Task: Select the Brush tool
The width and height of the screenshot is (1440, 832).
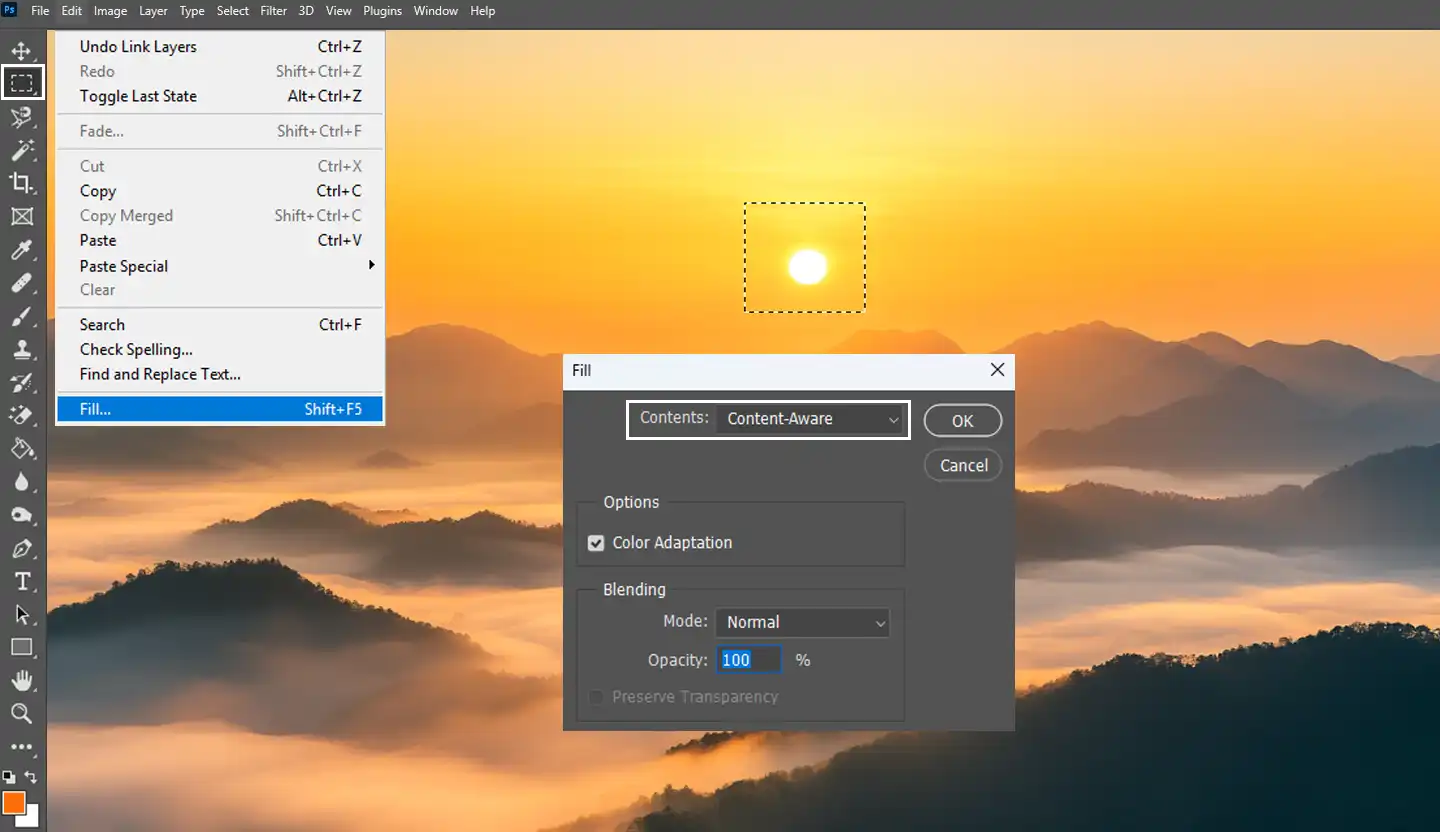Action: [21, 317]
